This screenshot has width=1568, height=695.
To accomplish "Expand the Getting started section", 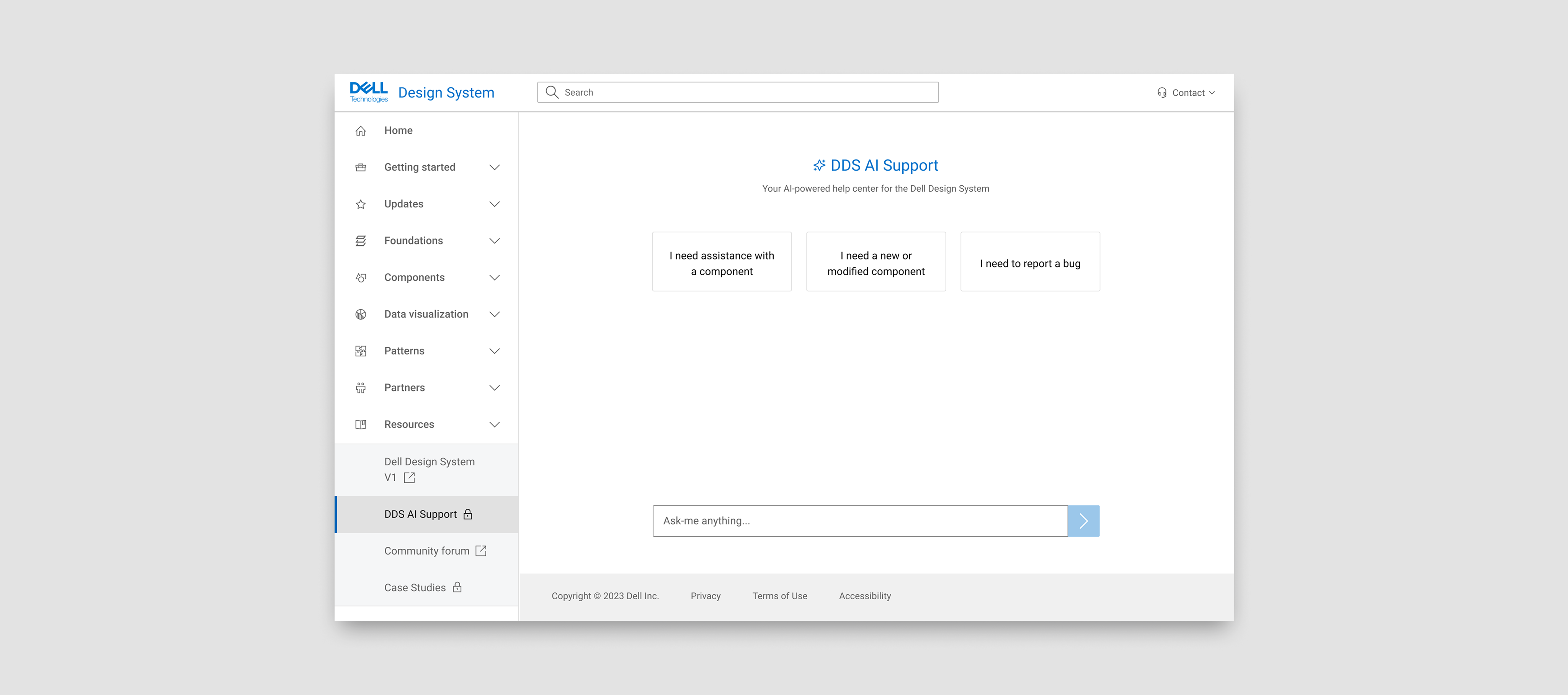I will click(x=494, y=167).
